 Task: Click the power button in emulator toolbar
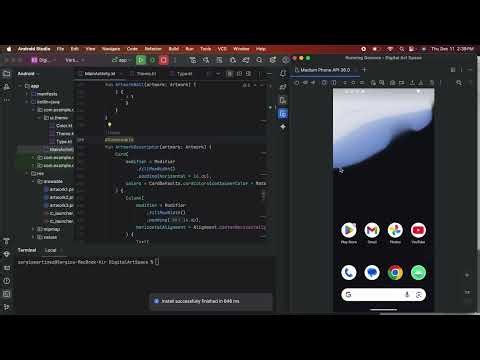click(297, 83)
